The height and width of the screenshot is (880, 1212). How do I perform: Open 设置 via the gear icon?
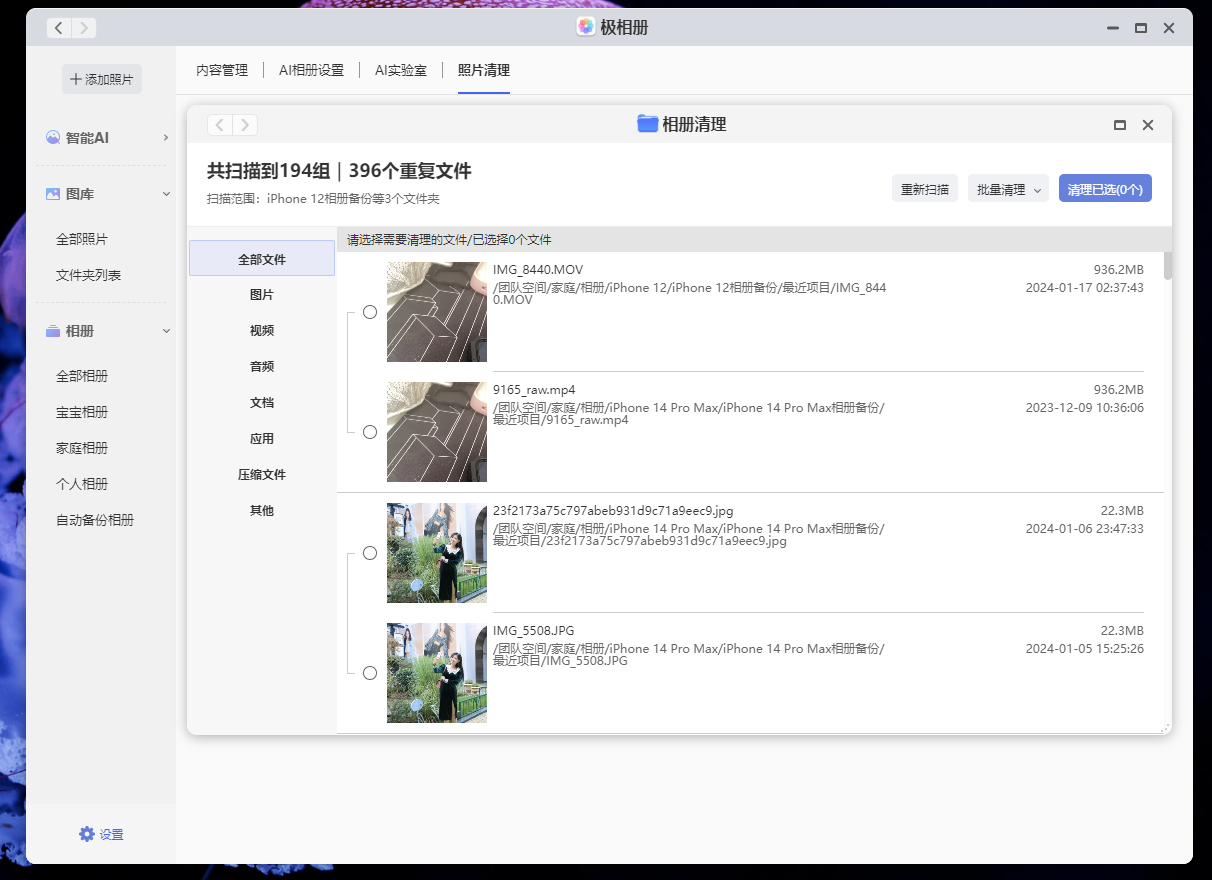pyautogui.click(x=87, y=834)
